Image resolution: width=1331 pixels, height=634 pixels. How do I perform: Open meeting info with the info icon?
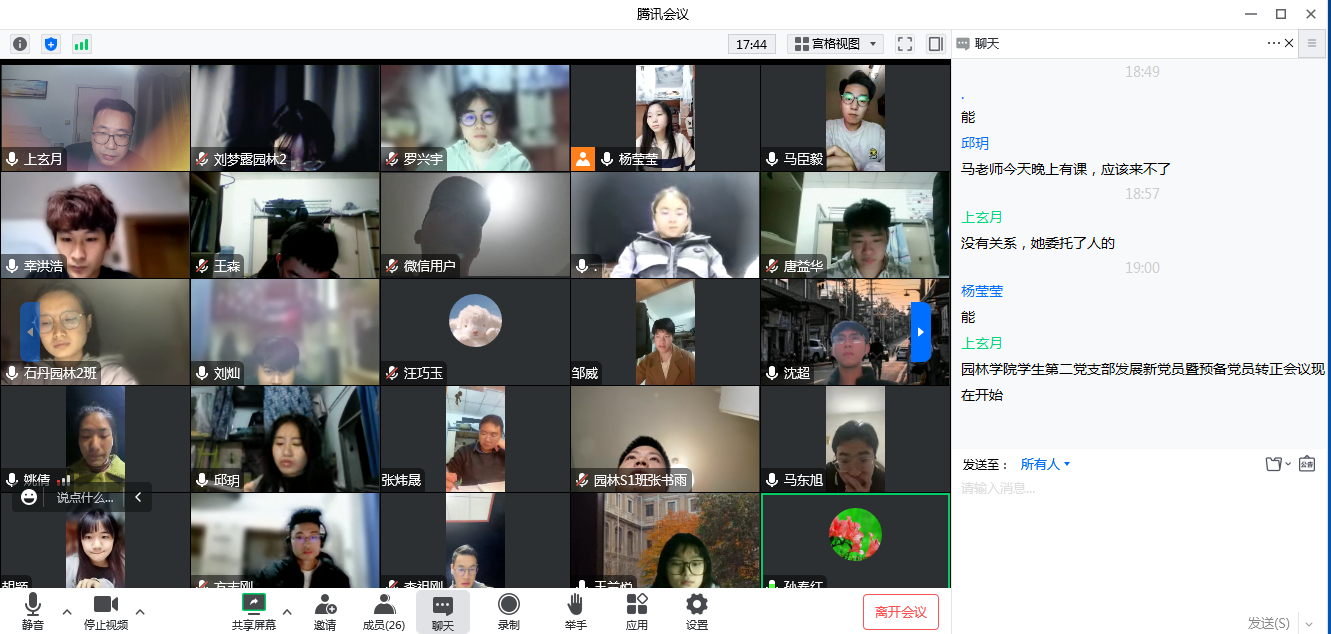(19, 44)
